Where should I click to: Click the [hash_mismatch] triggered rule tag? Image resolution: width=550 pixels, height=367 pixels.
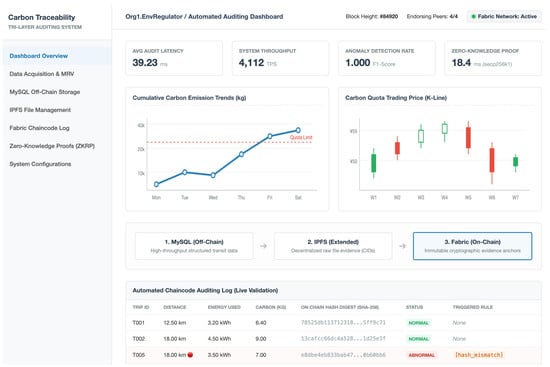point(479,355)
